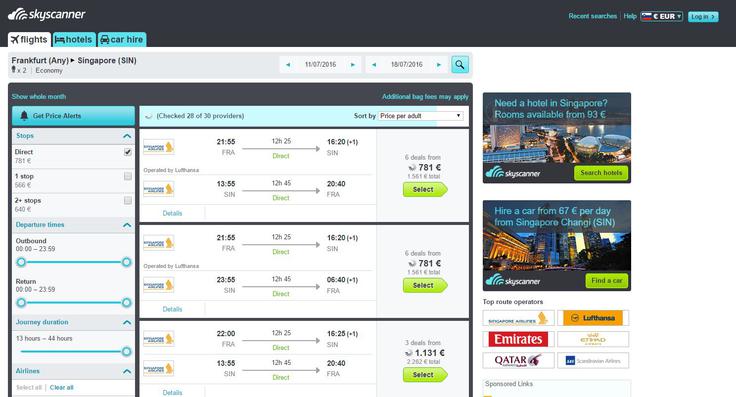Viewport: 736px width, 397px height.
Task: Click Etihad top route operator logo
Action: (593, 339)
